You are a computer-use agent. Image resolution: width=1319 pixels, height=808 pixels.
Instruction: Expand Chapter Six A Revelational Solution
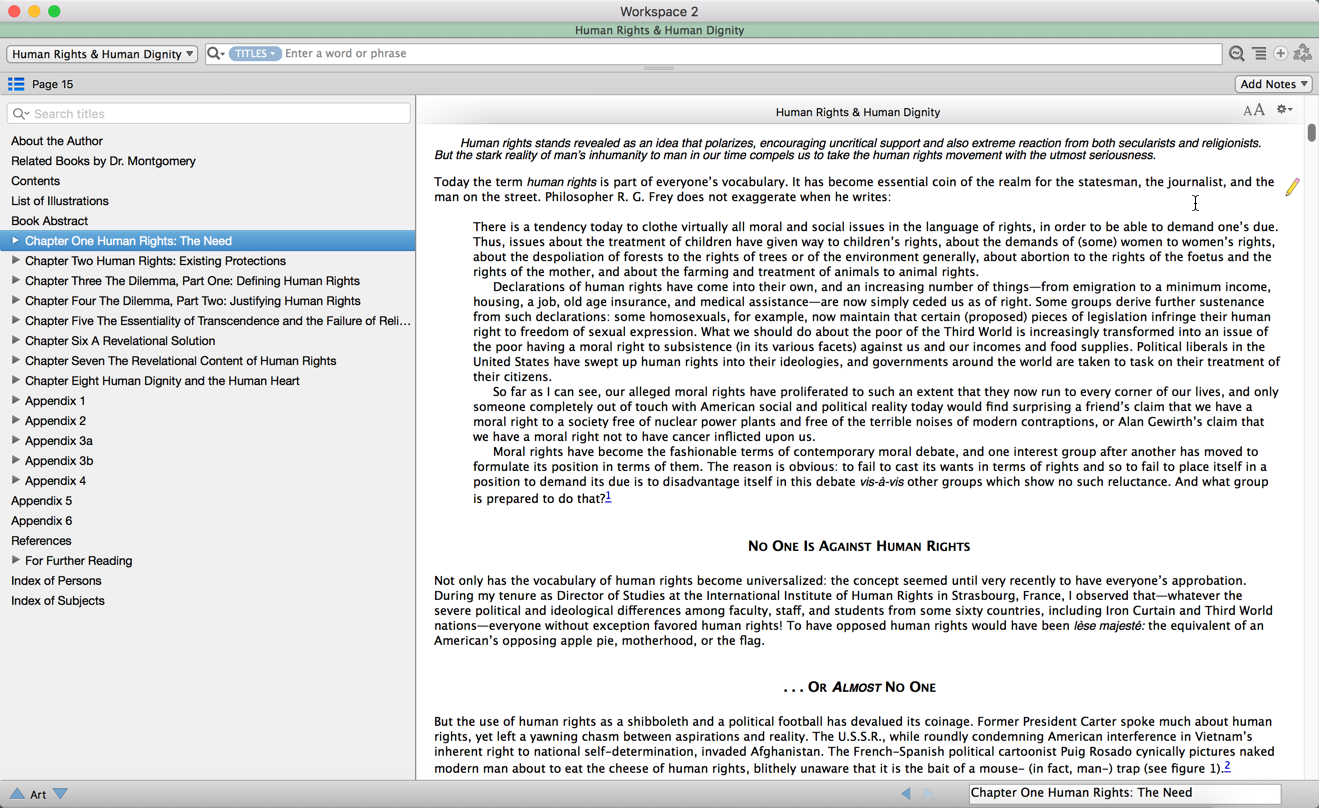click(15, 341)
